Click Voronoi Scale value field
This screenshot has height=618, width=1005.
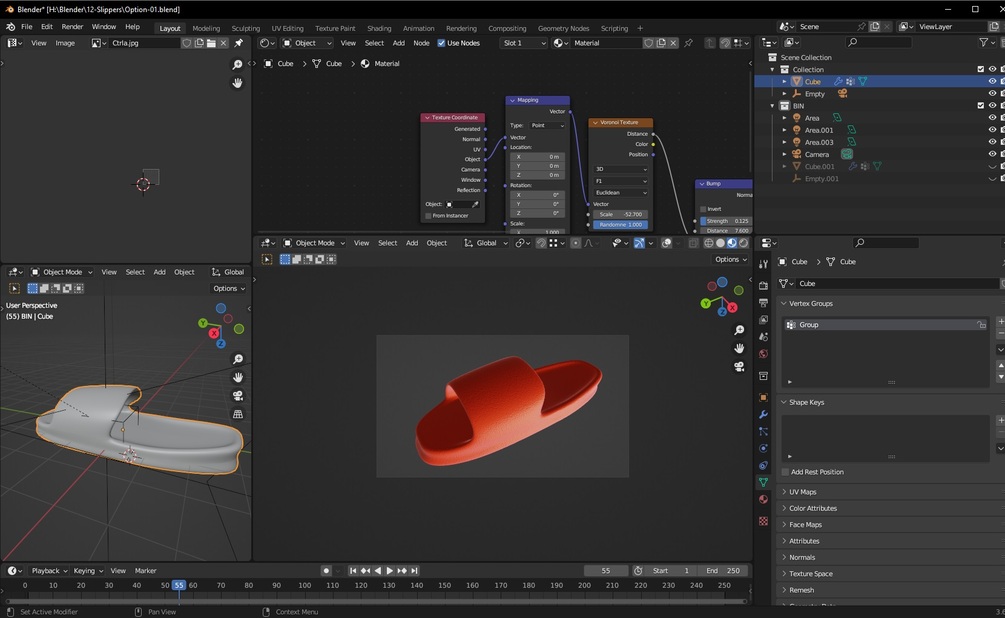620,214
